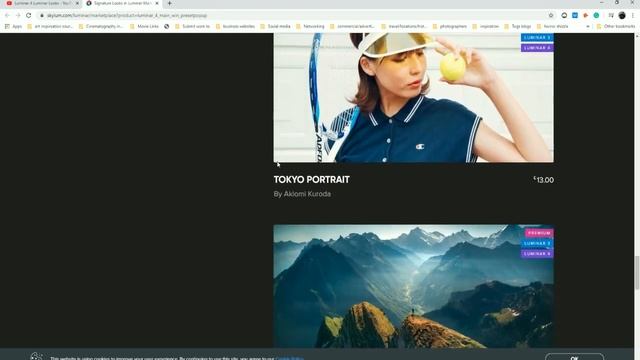
Task: Open the Togs blogs bookmark folder
Action: coord(518,26)
